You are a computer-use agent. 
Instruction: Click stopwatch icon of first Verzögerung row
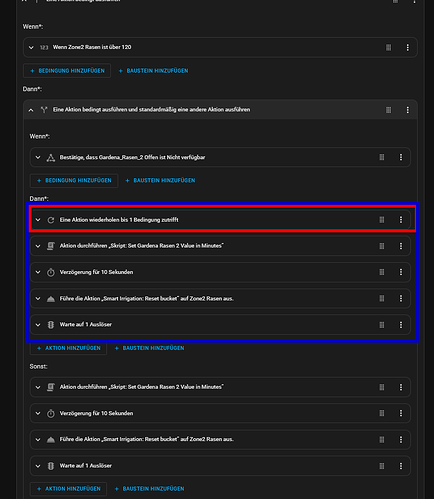tap(51, 272)
